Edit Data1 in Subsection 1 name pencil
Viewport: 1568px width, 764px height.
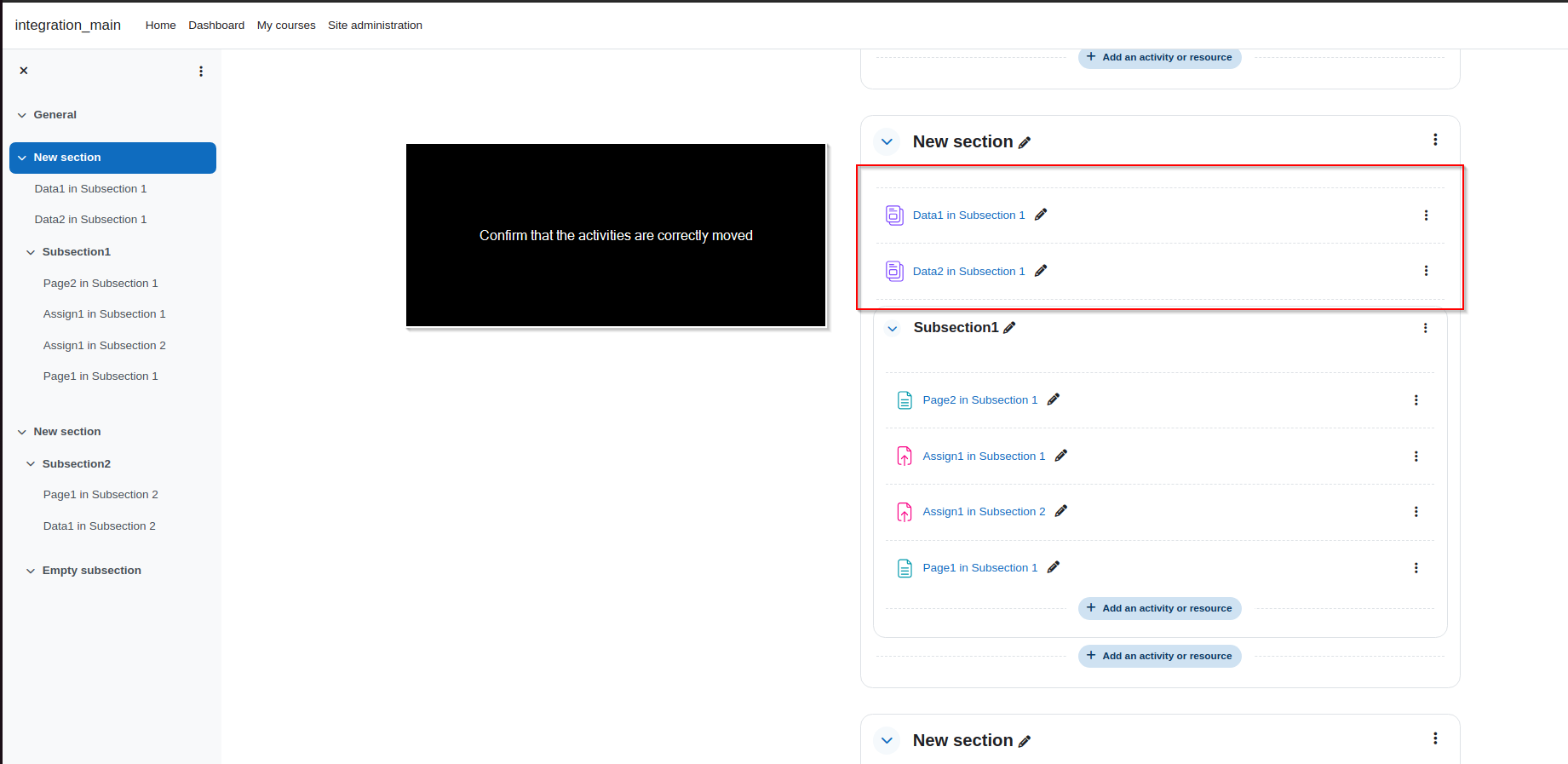(1041, 215)
